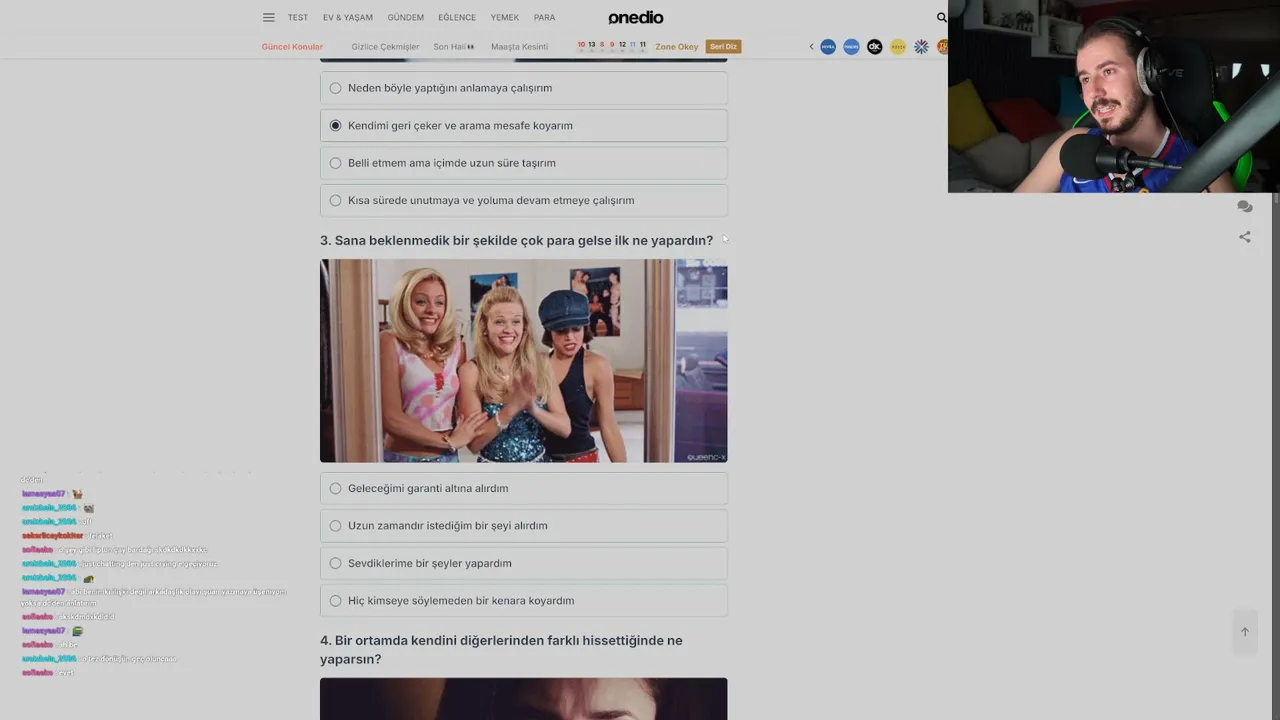Click the left chevron of the brand carousel
This screenshot has width=1280, height=720.
point(811,47)
